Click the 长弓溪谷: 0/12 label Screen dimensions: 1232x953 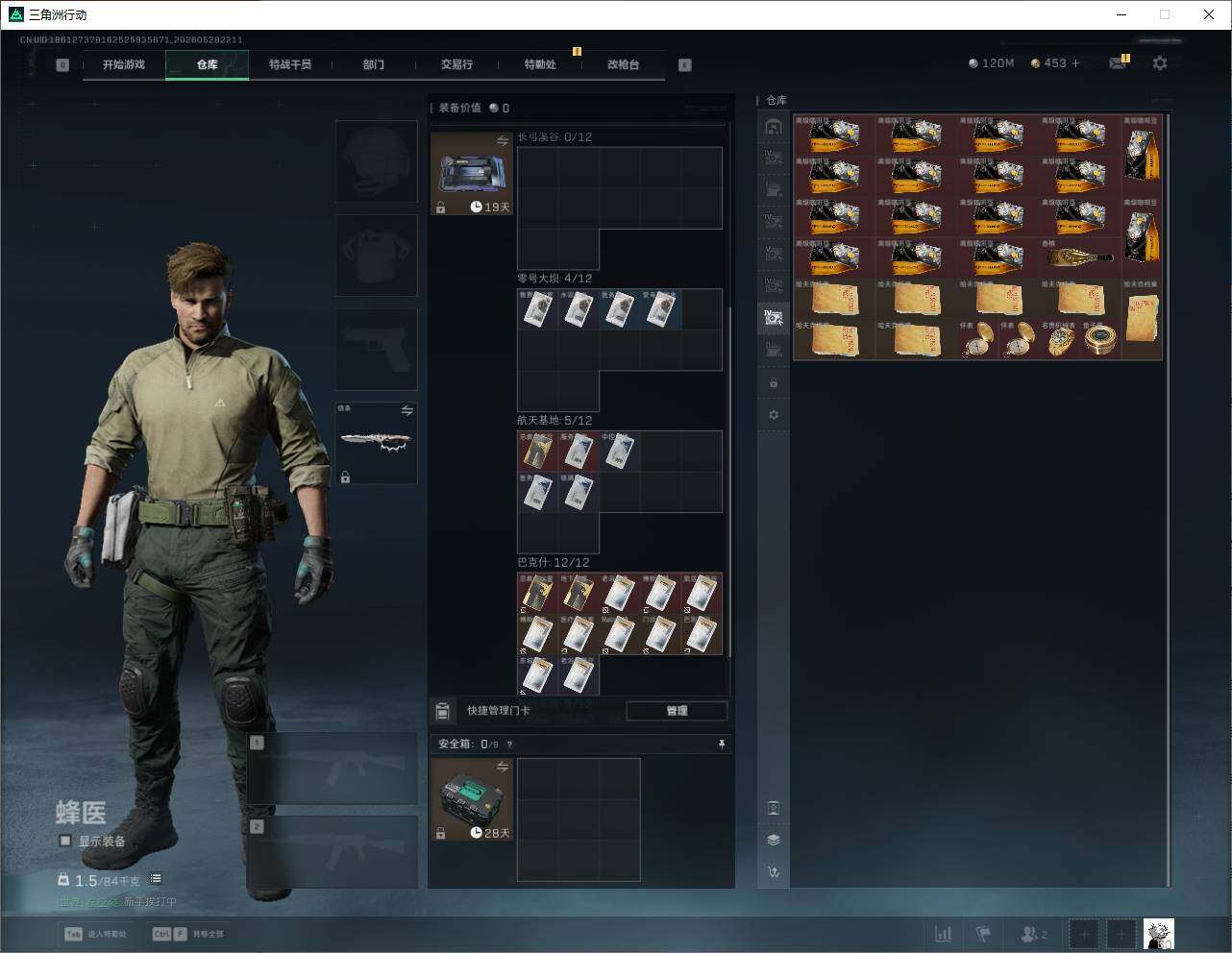click(554, 137)
